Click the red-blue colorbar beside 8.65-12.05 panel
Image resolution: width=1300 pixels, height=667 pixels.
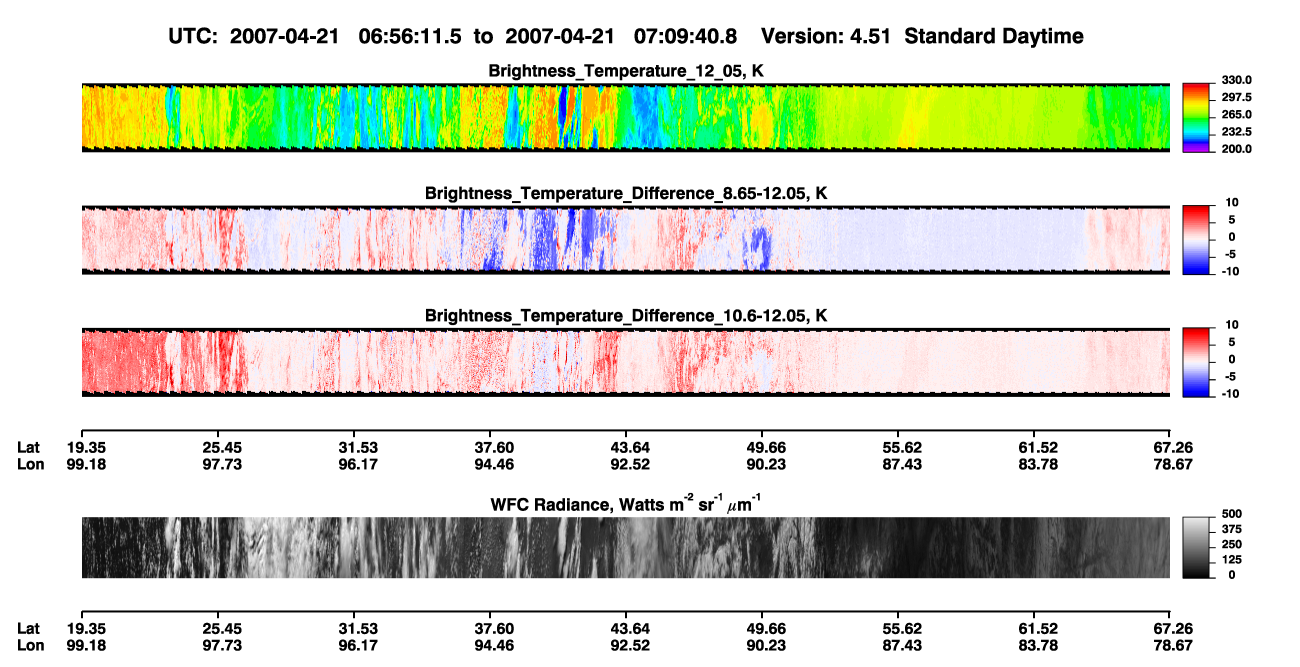[1197, 240]
